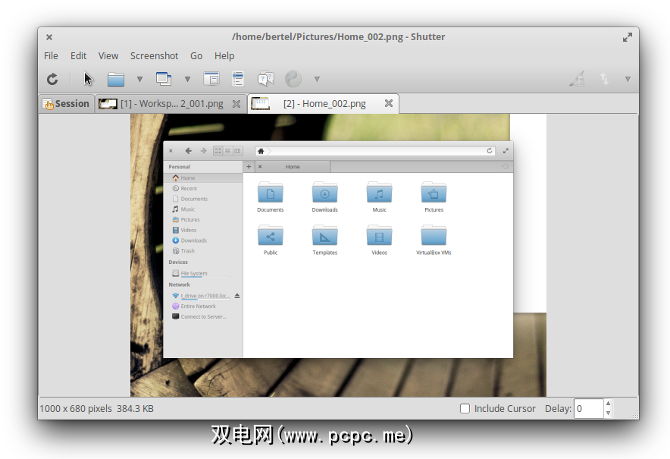Open the web capture dropdown arrow
The width and height of the screenshot is (670, 459).
(x=317, y=79)
